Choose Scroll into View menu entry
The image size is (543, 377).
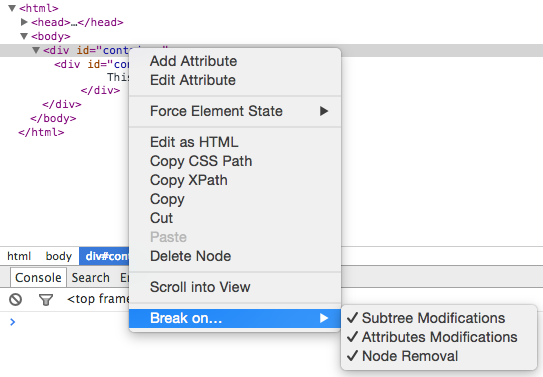235,287
